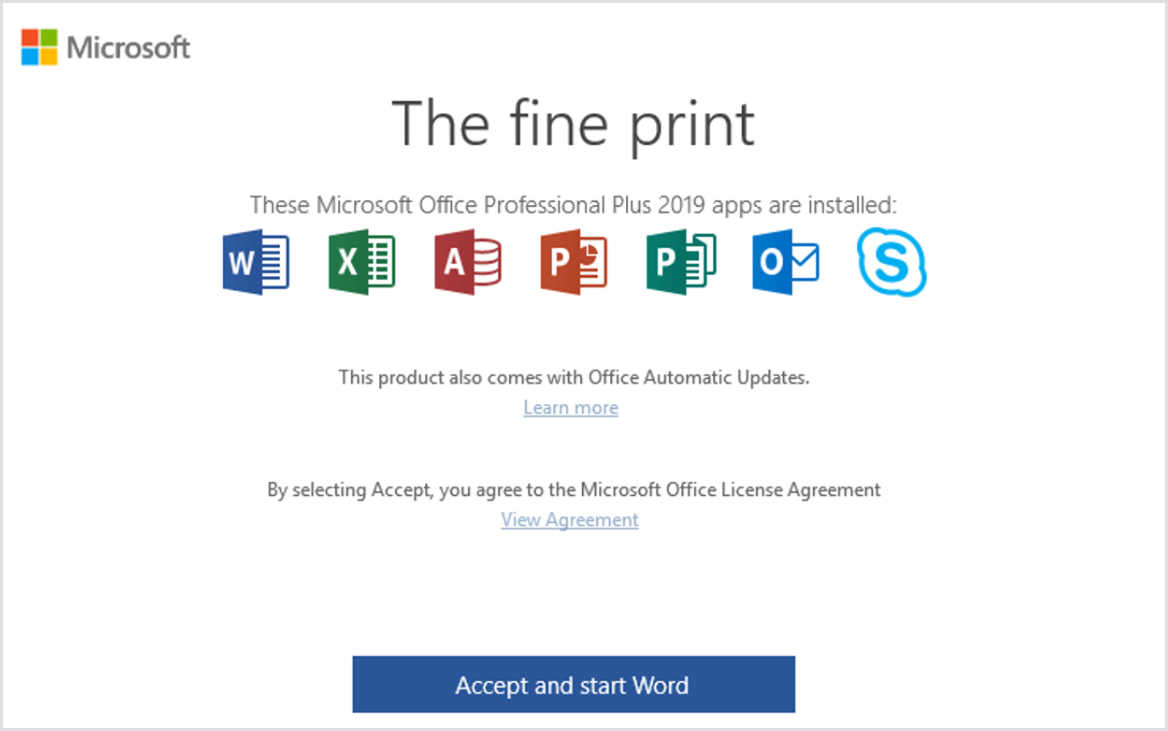Click the Skype app icon

point(892,263)
